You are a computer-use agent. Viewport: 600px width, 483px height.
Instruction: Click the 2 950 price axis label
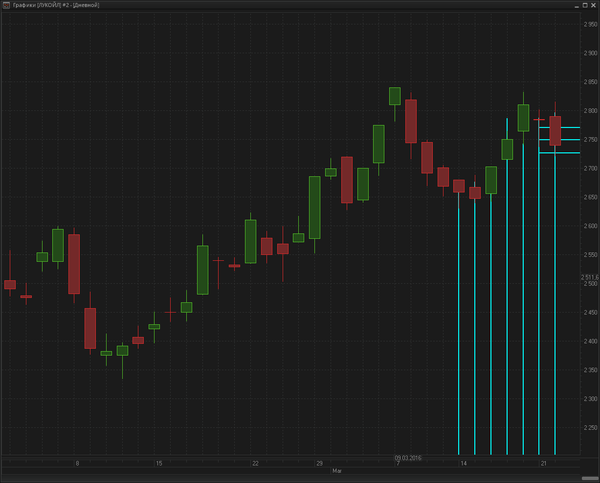click(590, 24)
